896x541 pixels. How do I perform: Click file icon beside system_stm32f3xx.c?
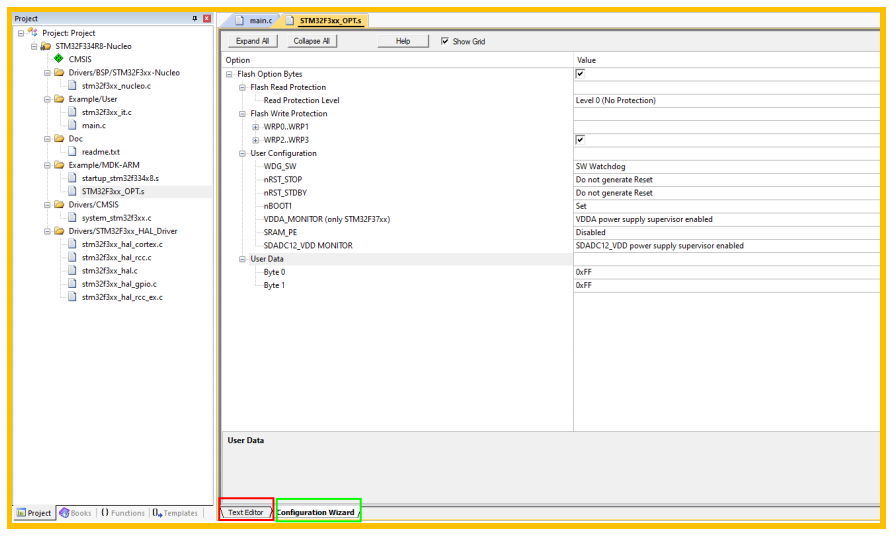pos(72,218)
